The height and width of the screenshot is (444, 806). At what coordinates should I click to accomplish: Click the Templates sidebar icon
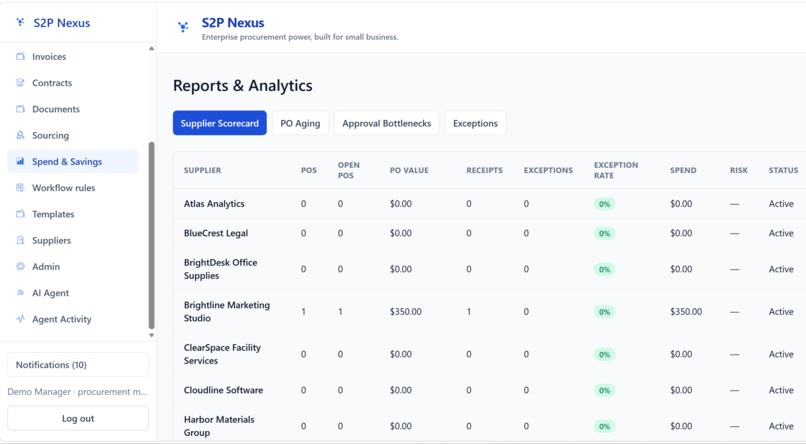pos(20,214)
